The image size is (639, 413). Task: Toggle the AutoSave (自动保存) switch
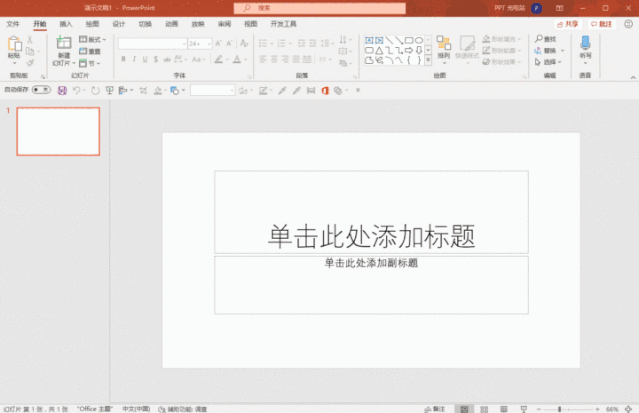pyautogui.click(x=41, y=90)
